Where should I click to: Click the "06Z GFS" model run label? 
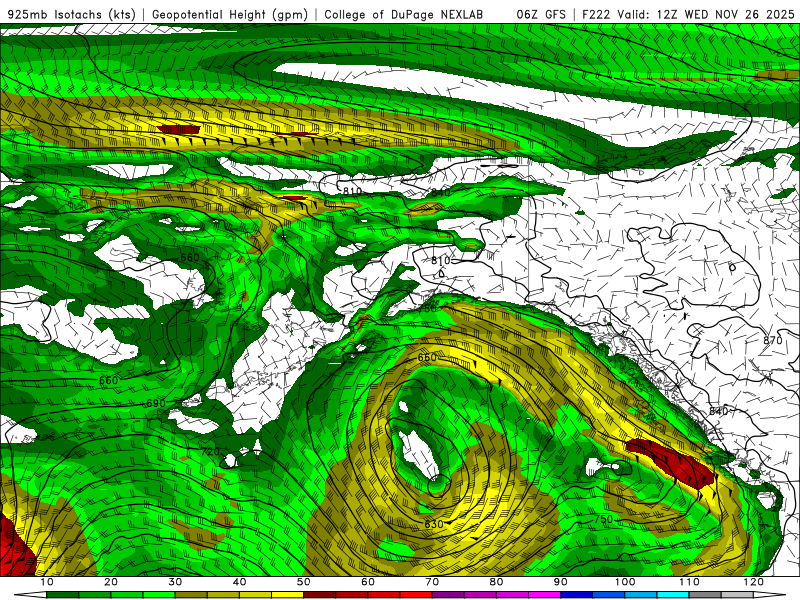coord(541,14)
